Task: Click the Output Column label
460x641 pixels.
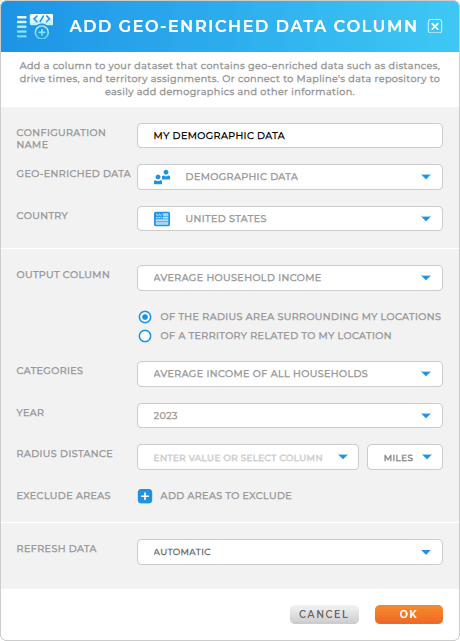Action: click(x=63, y=275)
